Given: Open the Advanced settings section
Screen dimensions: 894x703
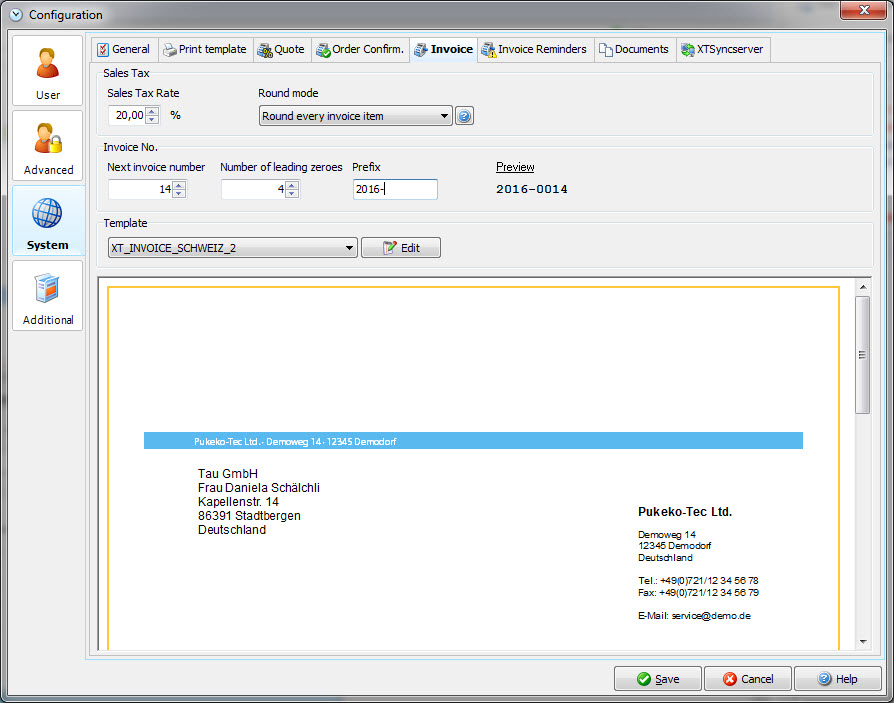Looking at the screenshot, I should pyautogui.click(x=47, y=146).
